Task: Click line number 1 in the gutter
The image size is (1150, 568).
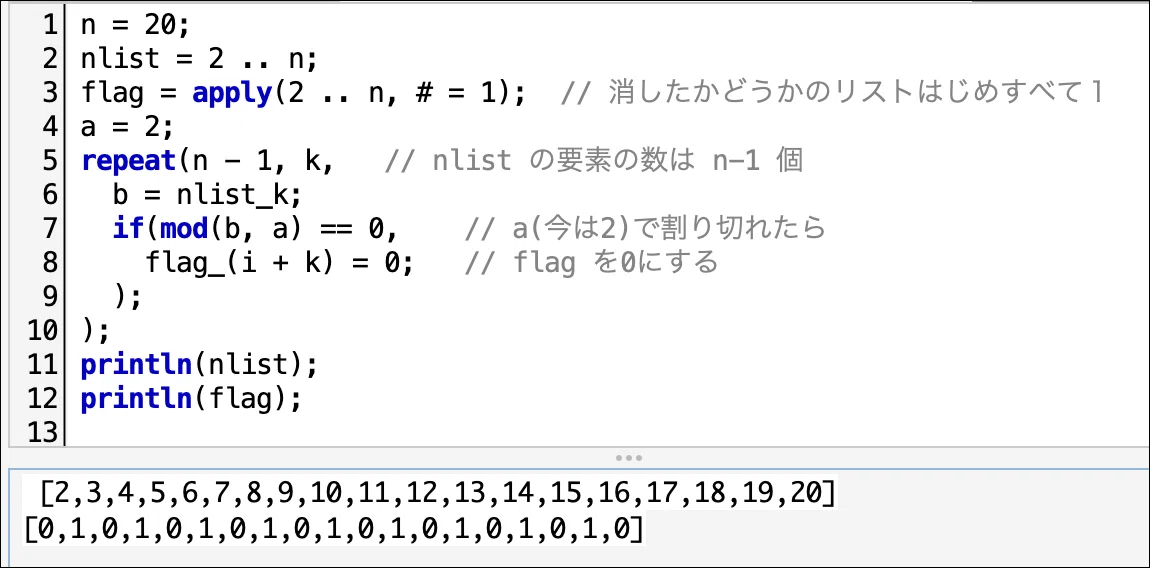Action: (49, 26)
